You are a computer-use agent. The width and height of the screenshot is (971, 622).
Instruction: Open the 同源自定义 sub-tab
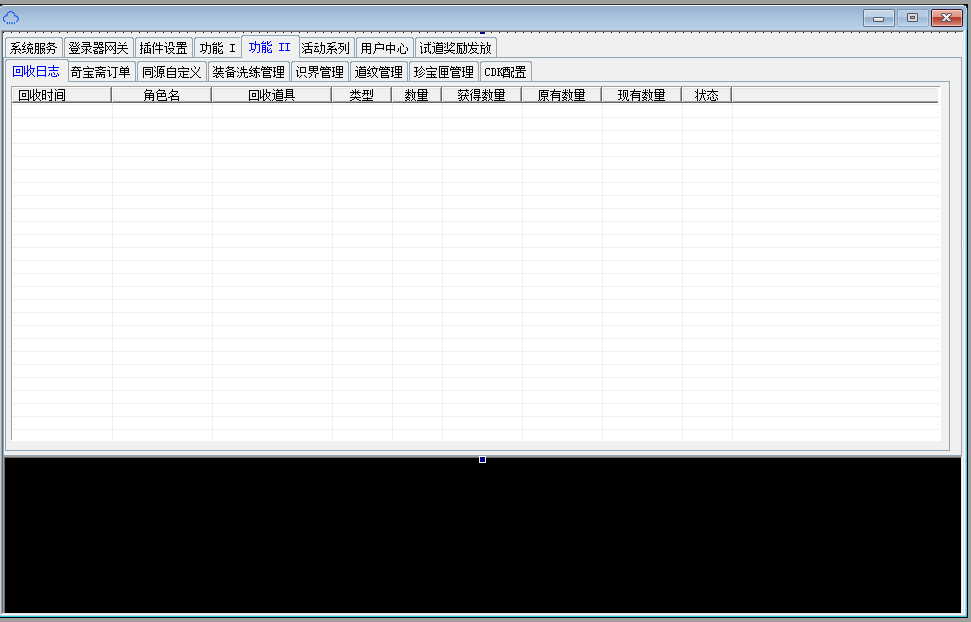coord(171,72)
